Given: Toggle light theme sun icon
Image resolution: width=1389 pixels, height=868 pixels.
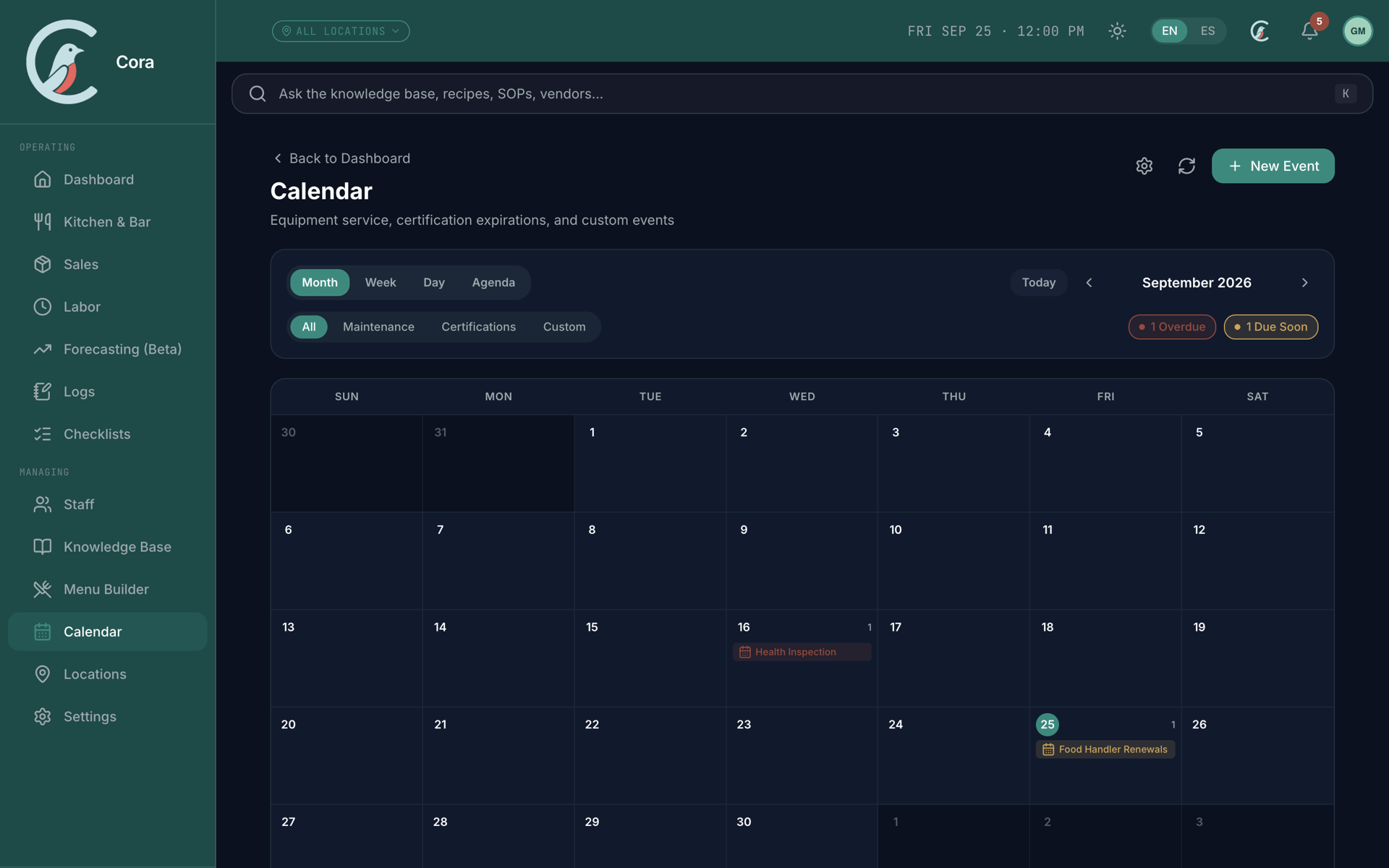Looking at the screenshot, I should (1117, 31).
